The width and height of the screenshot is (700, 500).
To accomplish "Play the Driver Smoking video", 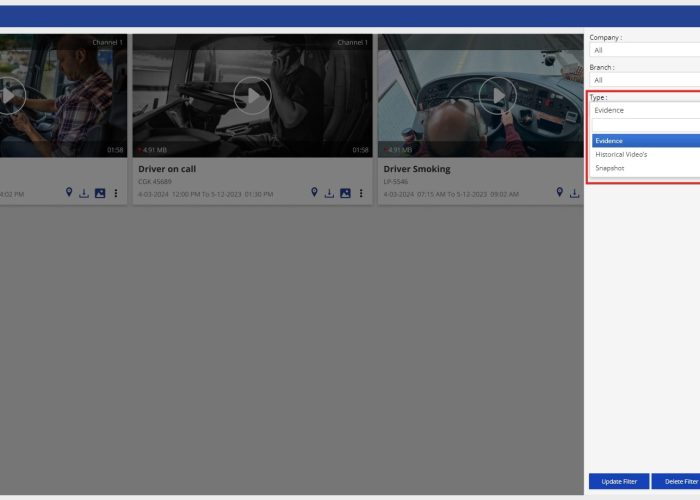I will tap(497, 95).
